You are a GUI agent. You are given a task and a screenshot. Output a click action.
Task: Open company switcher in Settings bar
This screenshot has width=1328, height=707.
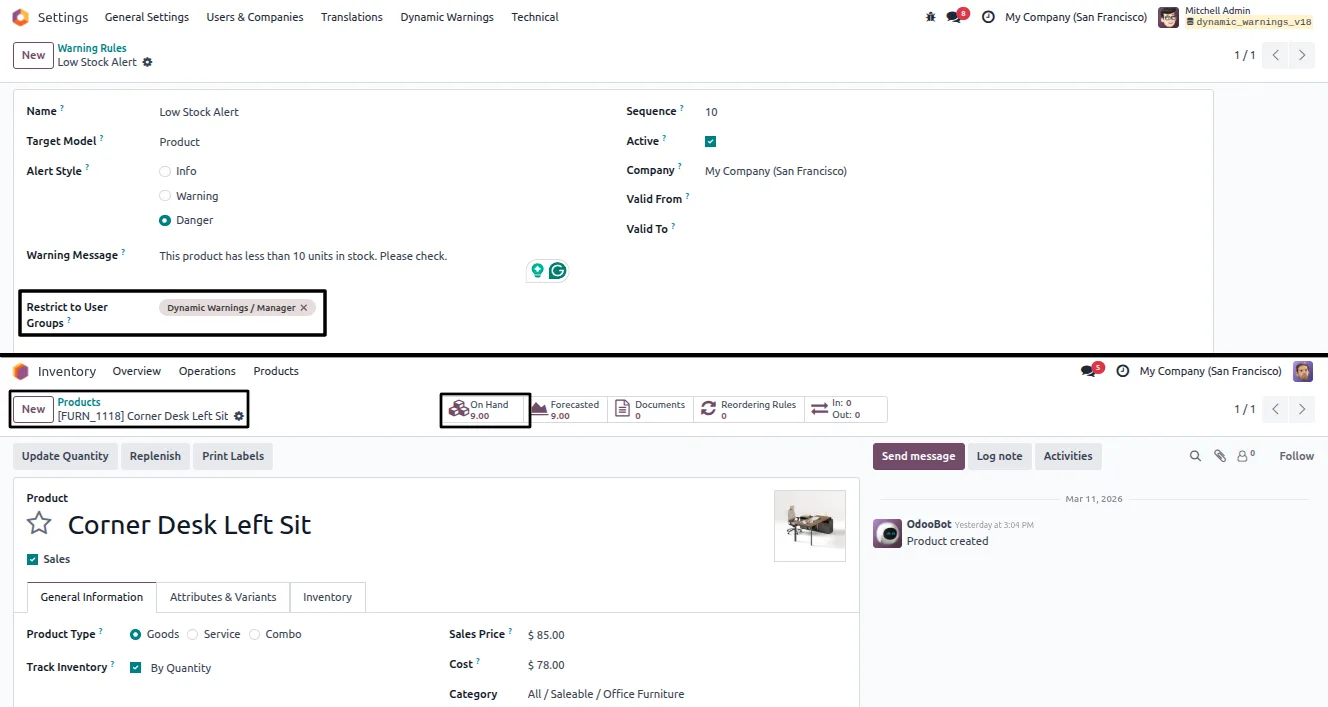[1076, 17]
